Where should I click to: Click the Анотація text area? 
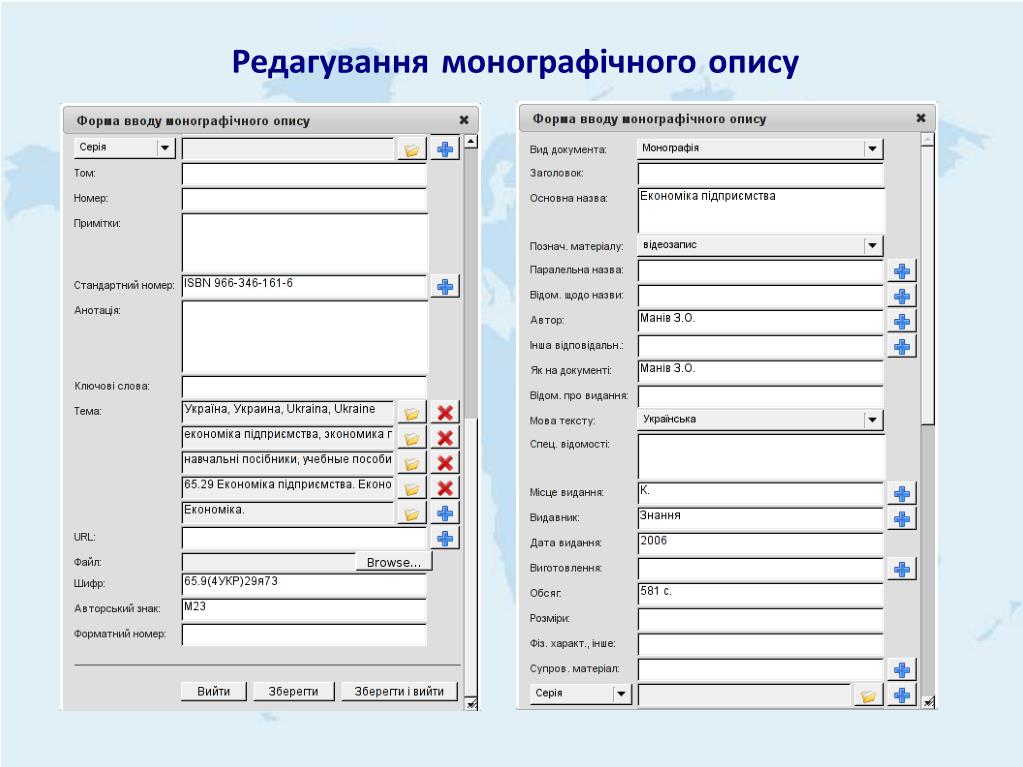[x=305, y=337]
